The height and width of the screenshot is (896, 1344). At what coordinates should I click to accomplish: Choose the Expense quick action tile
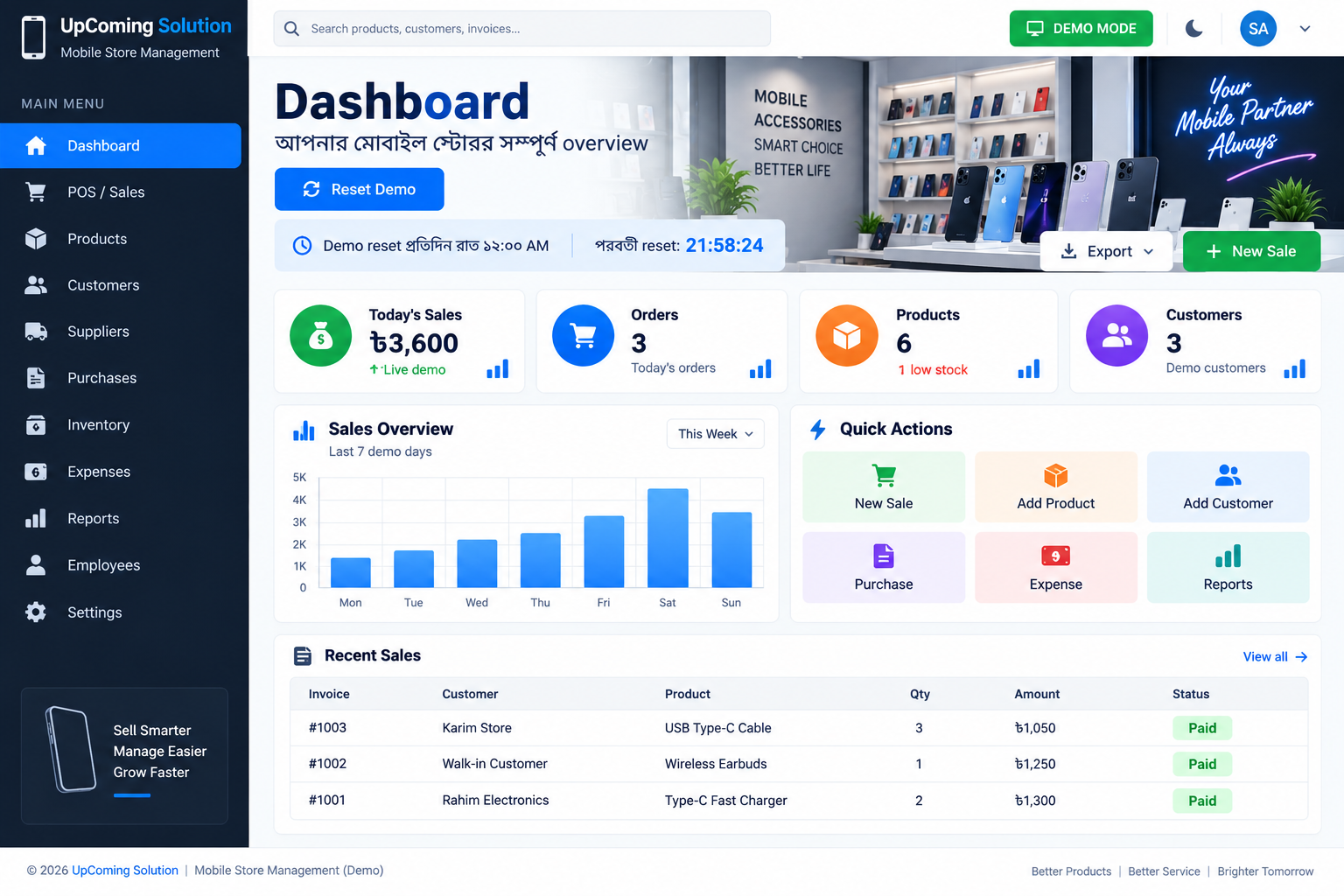[1056, 568]
